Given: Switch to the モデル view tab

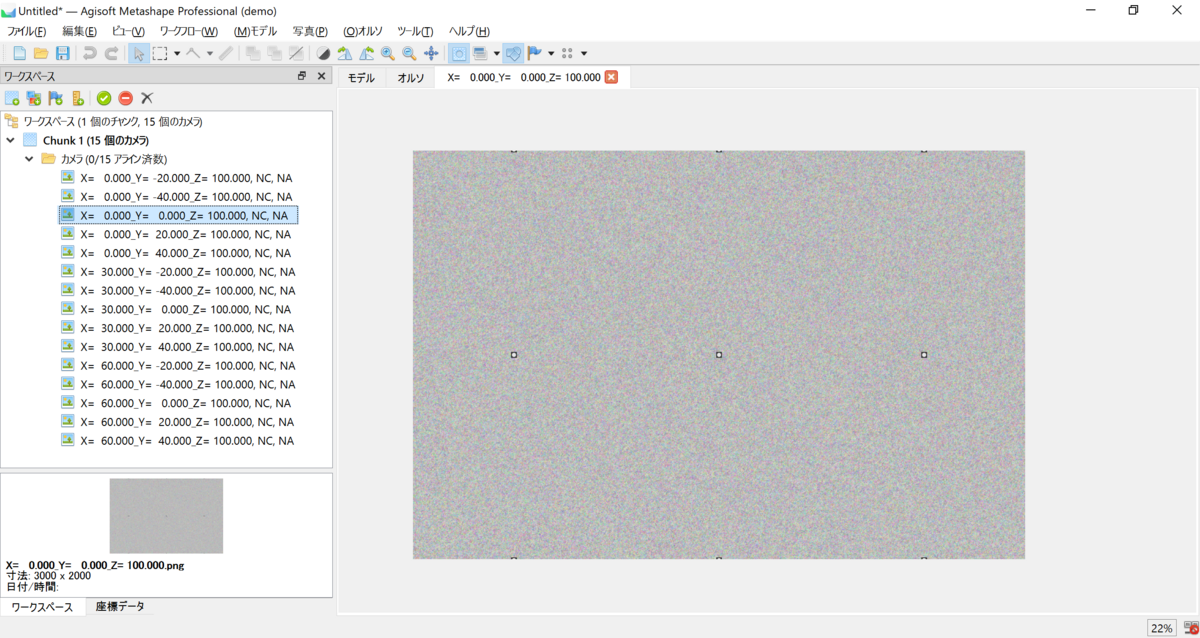Looking at the screenshot, I should pos(361,77).
